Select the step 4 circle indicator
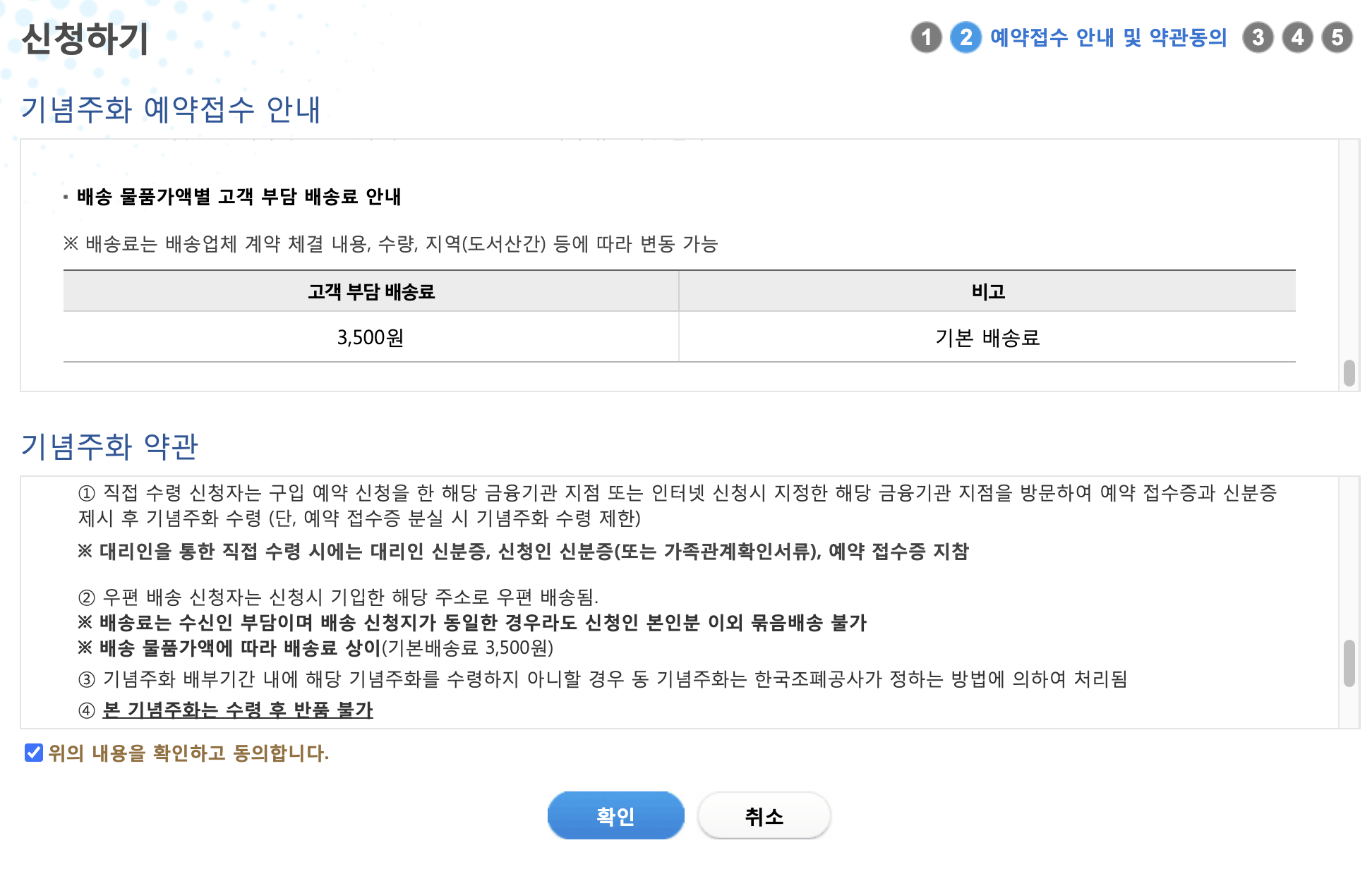The width and height of the screenshot is (1372, 869). [1297, 37]
